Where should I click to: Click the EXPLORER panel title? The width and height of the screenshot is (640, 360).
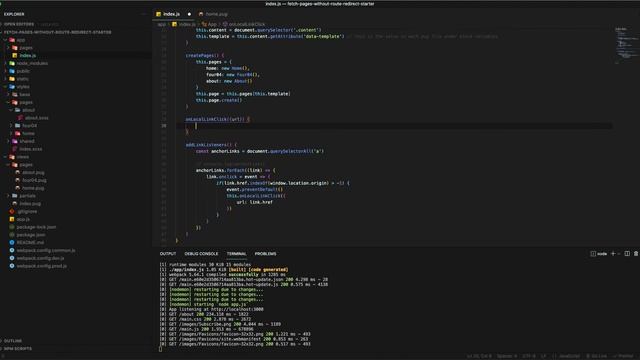[14, 14]
